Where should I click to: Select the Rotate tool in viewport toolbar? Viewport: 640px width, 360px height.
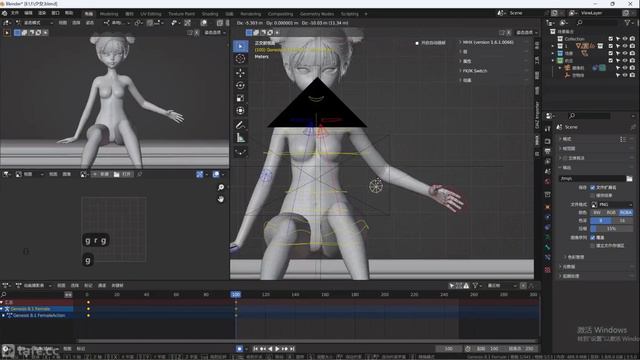pos(240,85)
